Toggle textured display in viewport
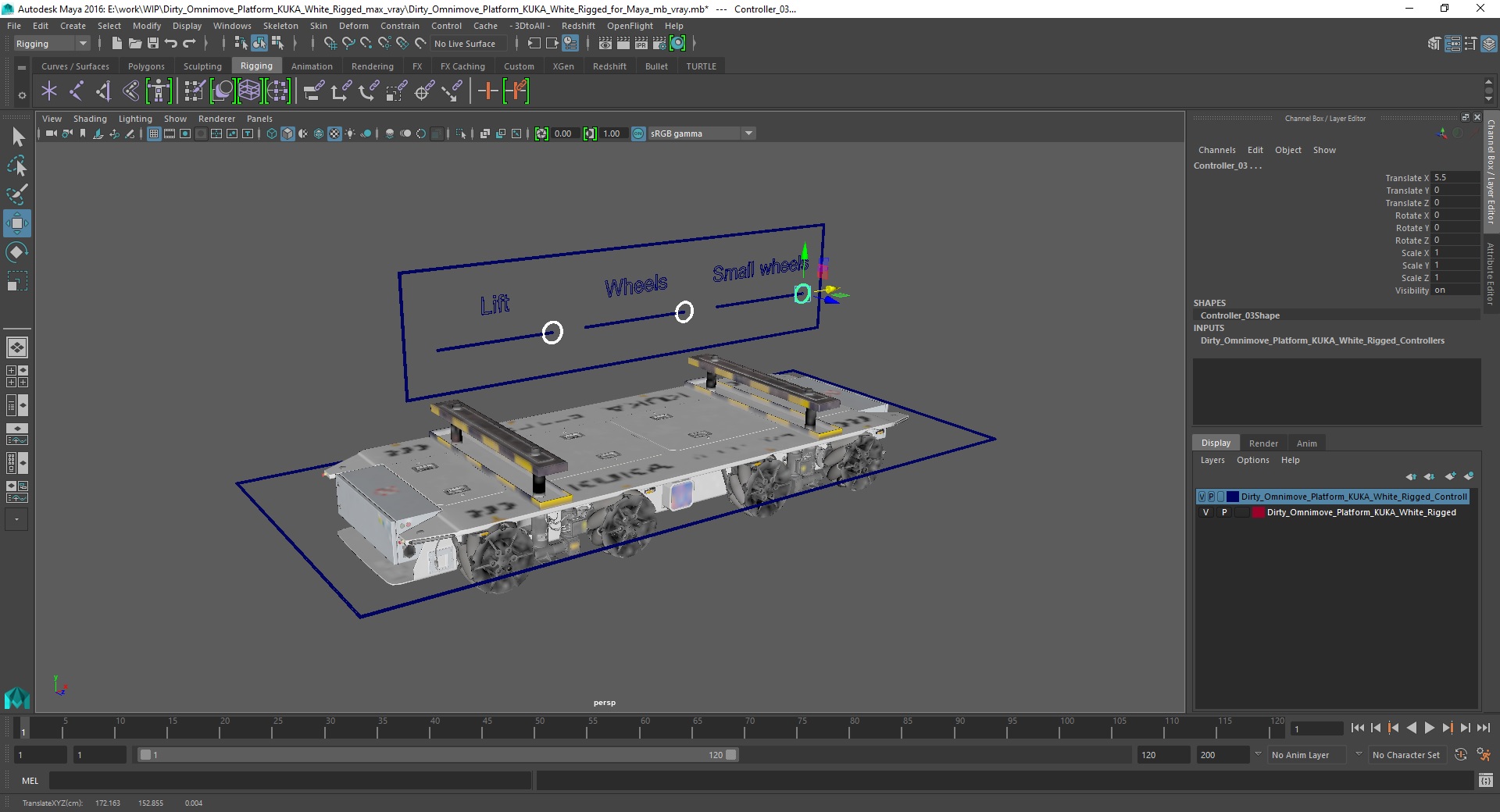This screenshot has height=812, width=1500. [334, 134]
